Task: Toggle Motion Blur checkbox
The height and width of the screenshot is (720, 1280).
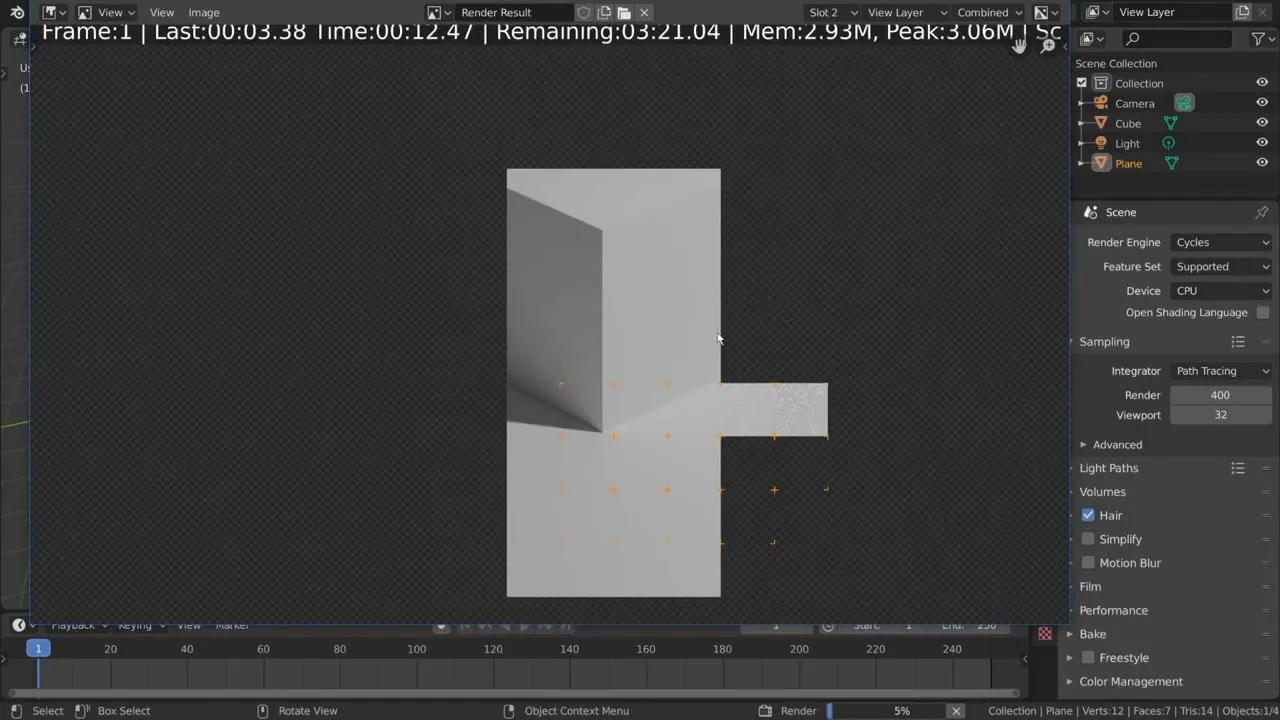Action: [1088, 563]
